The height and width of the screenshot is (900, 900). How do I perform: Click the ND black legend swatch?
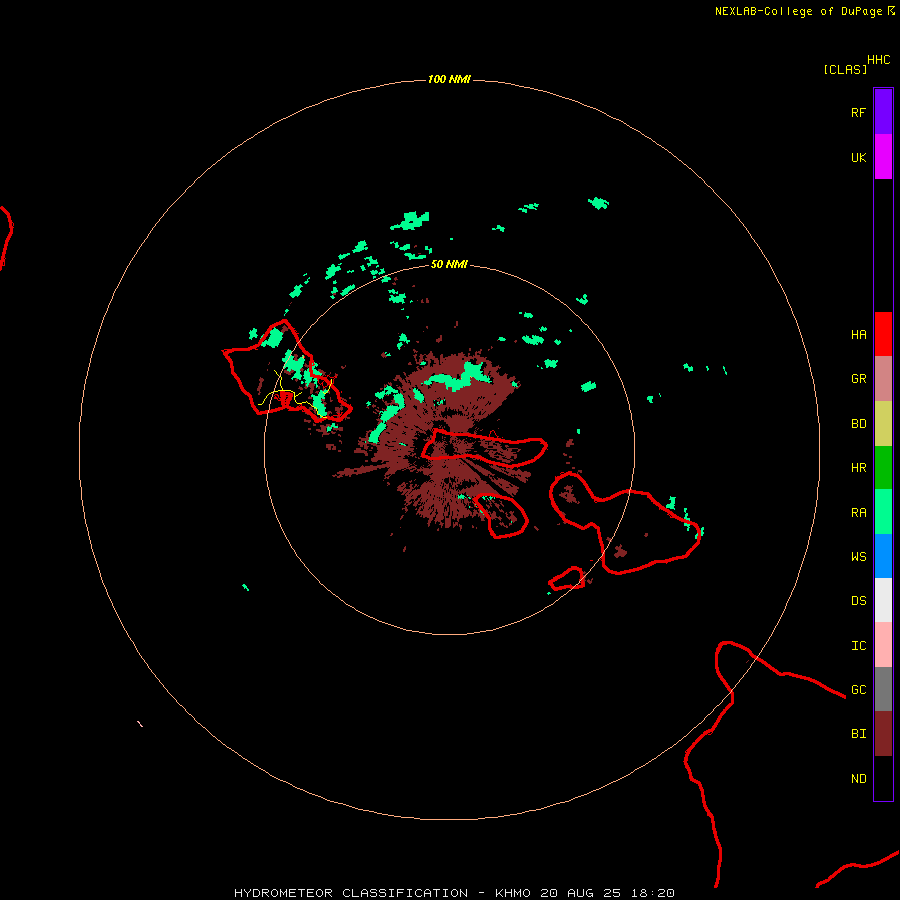pos(883,778)
